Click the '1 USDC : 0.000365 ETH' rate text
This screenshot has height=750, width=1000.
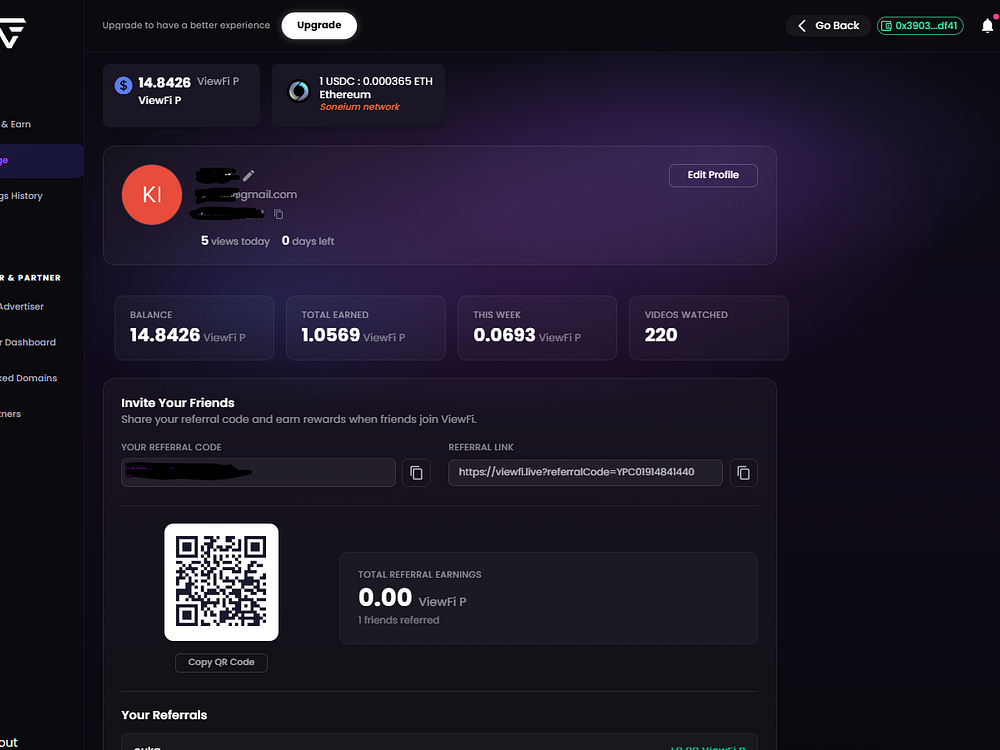pyautogui.click(x=376, y=81)
